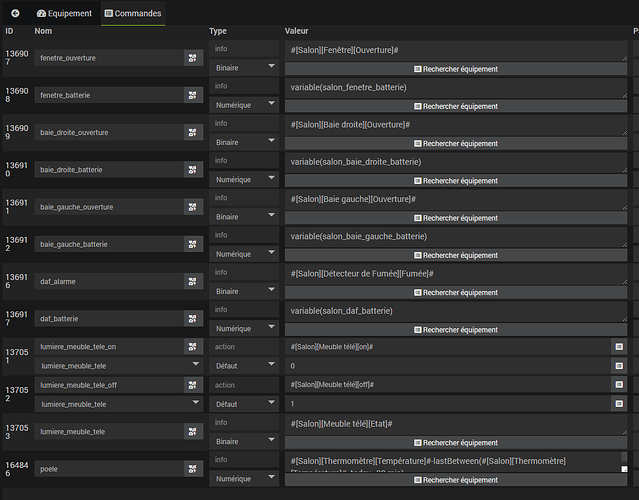
Task: Click list icon beside value 1
Action: pos(619,403)
